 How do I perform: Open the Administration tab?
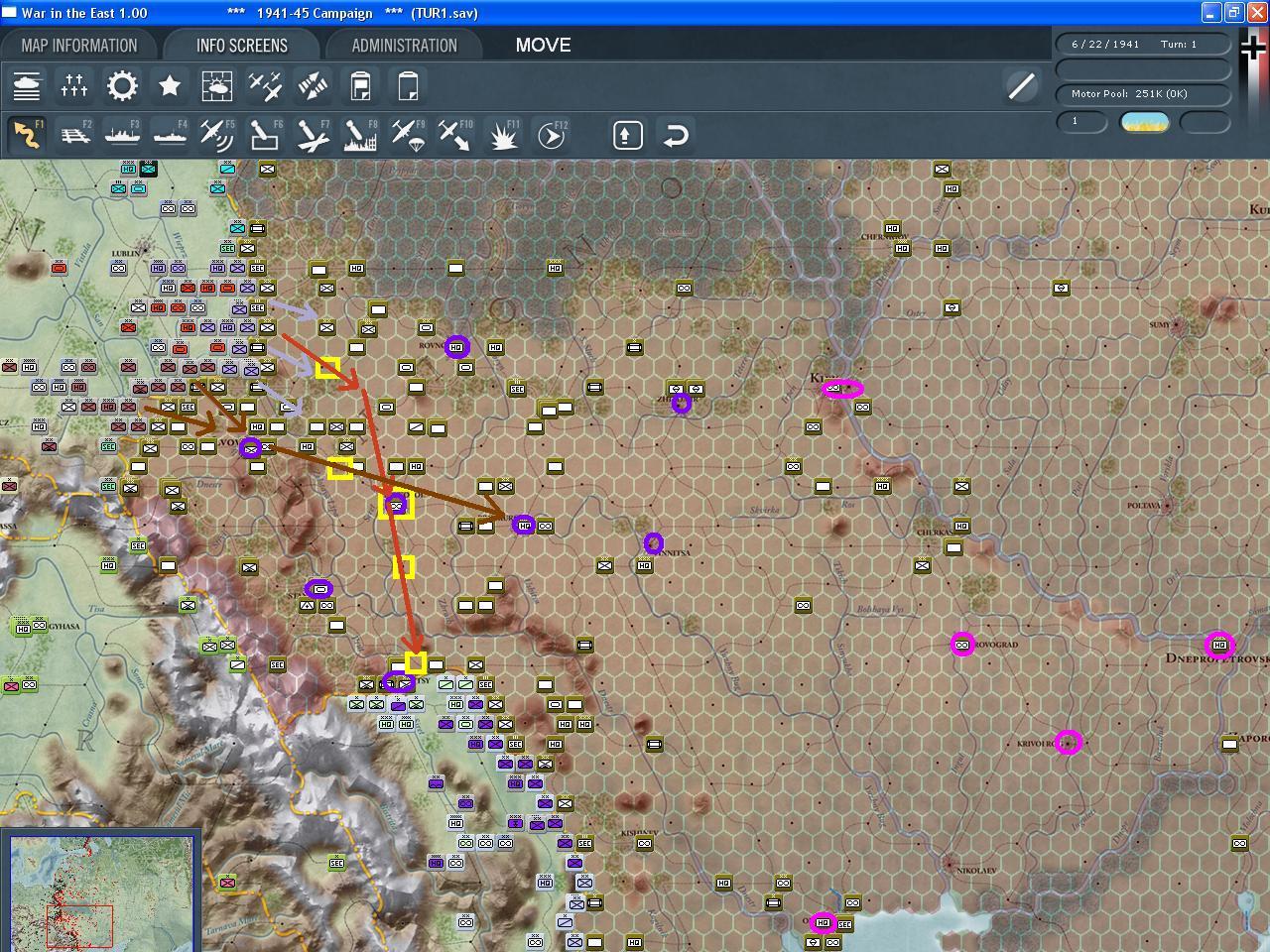tap(404, 46)
